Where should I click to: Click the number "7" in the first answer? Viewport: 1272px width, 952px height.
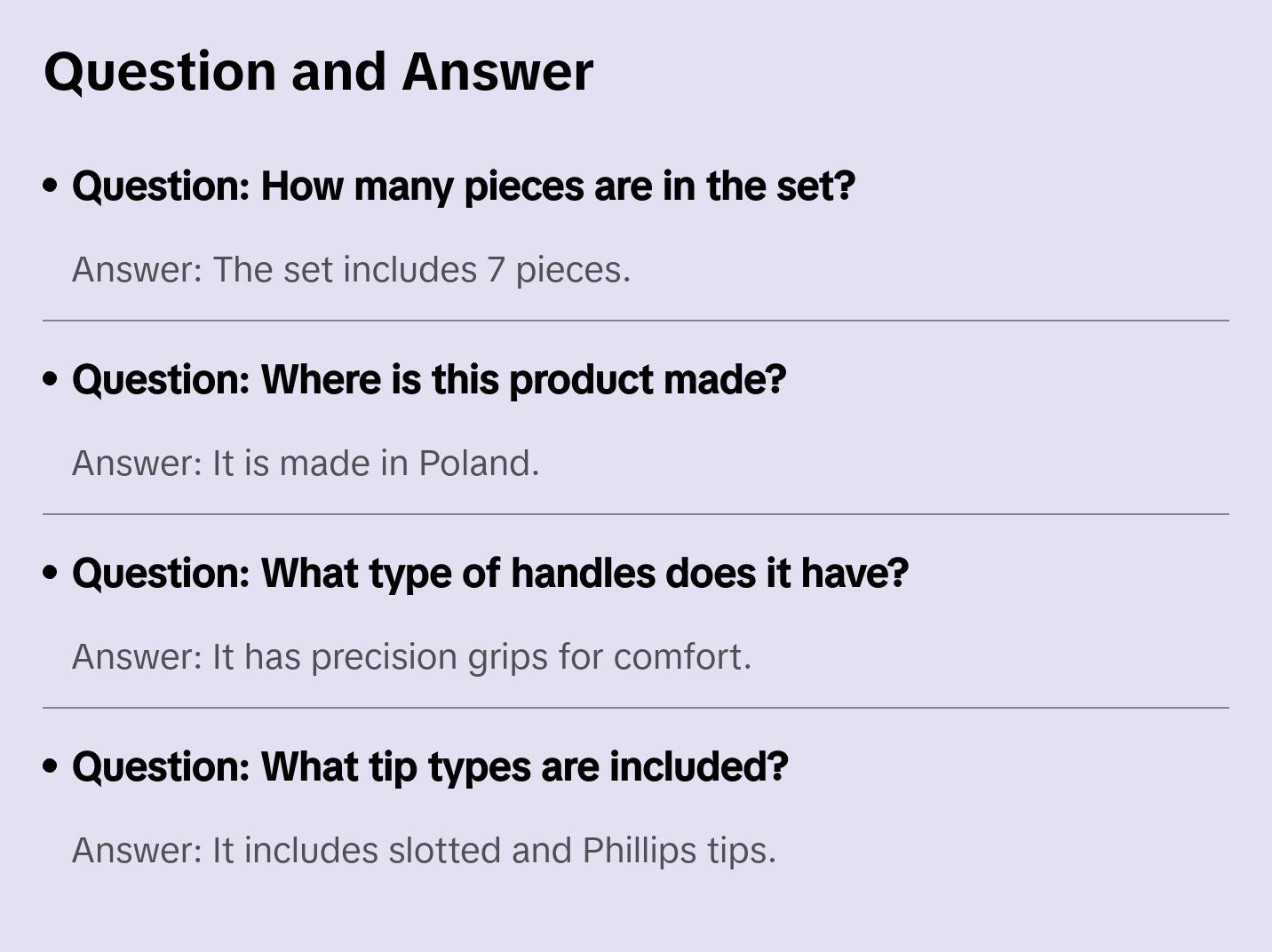[x=496, y=270]
